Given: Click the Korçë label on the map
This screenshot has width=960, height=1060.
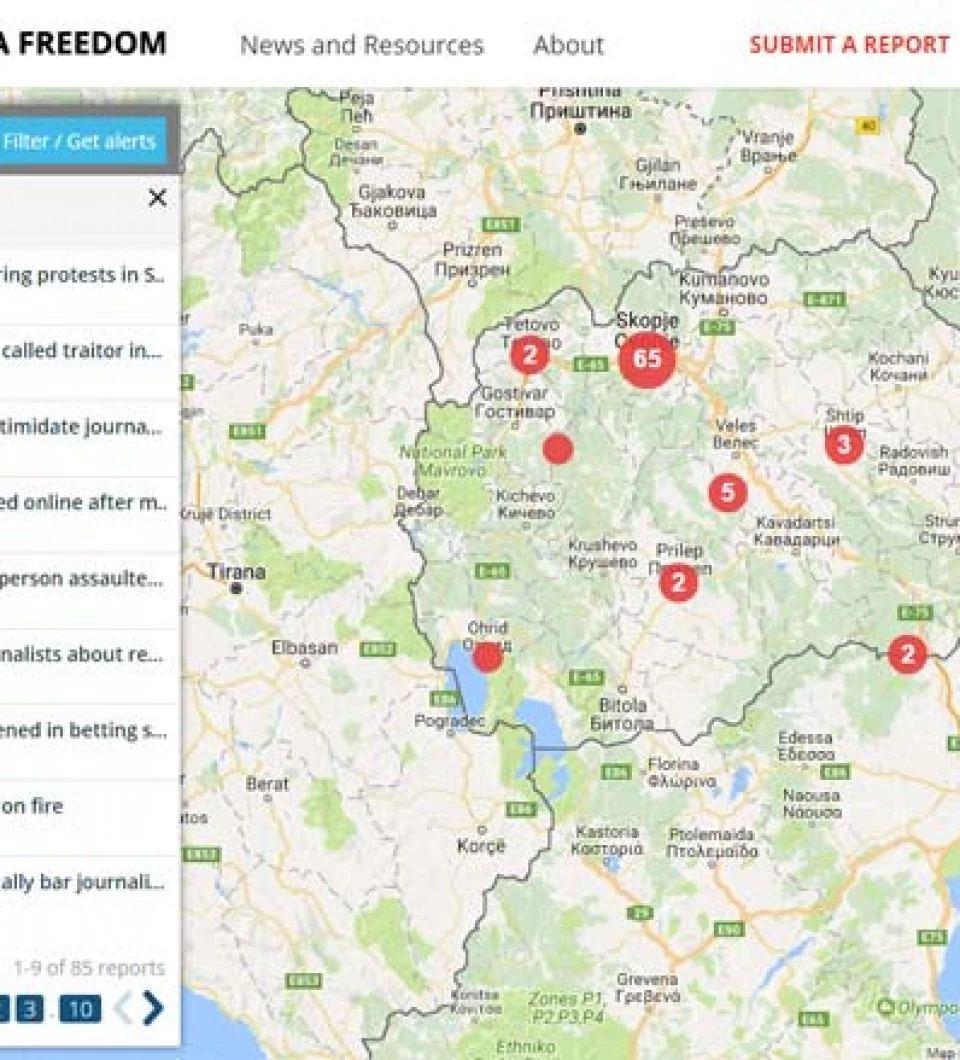Looking at the screenshot, I should point(481,846).
